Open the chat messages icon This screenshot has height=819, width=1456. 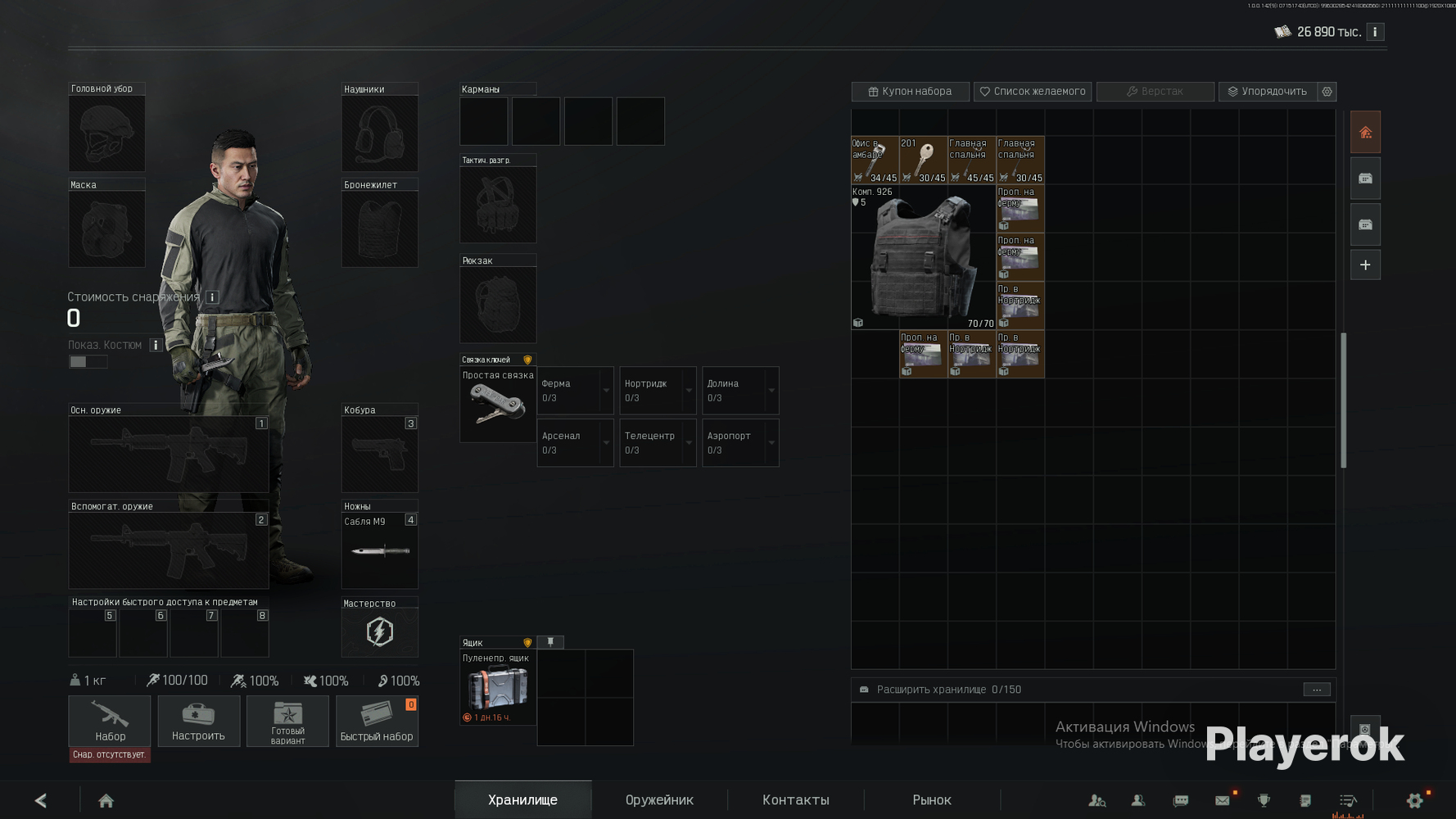pyautogui.click(x=1180, y=800)
